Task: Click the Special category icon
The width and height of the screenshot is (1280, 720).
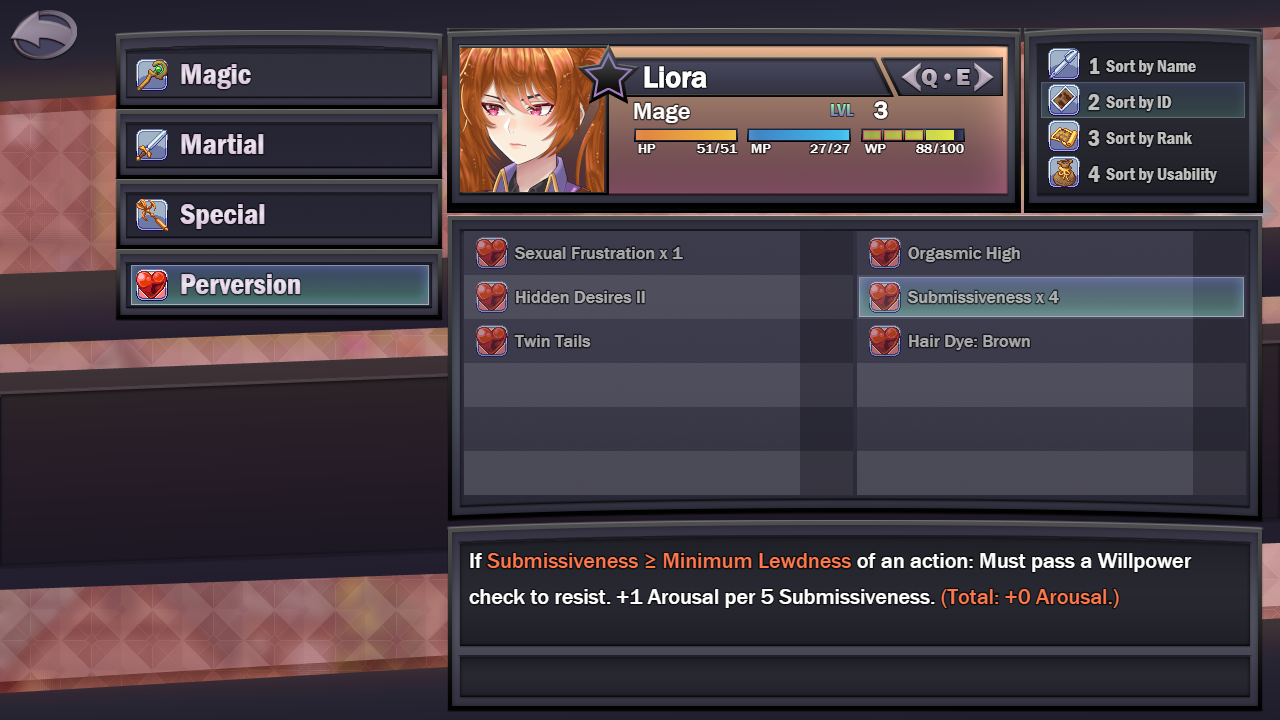Action: (x=152, y=215)
